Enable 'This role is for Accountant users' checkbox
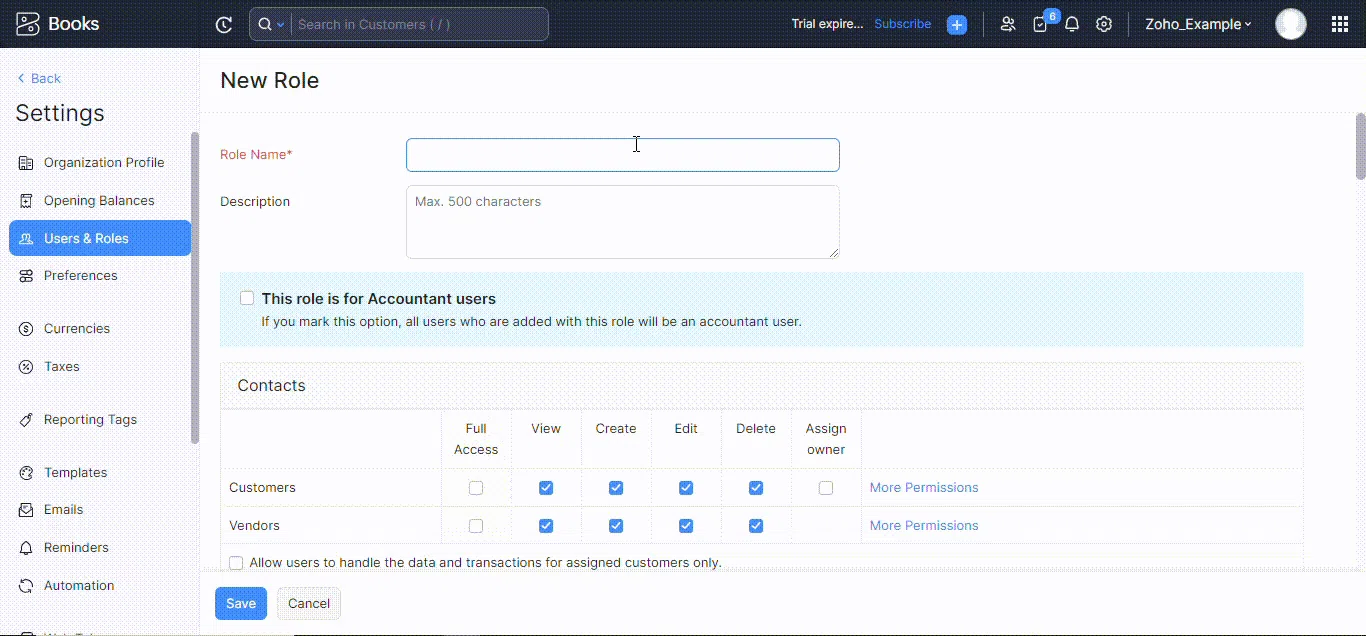Image resolution: width=1366 pixels, height=636 pixels. 247,298
